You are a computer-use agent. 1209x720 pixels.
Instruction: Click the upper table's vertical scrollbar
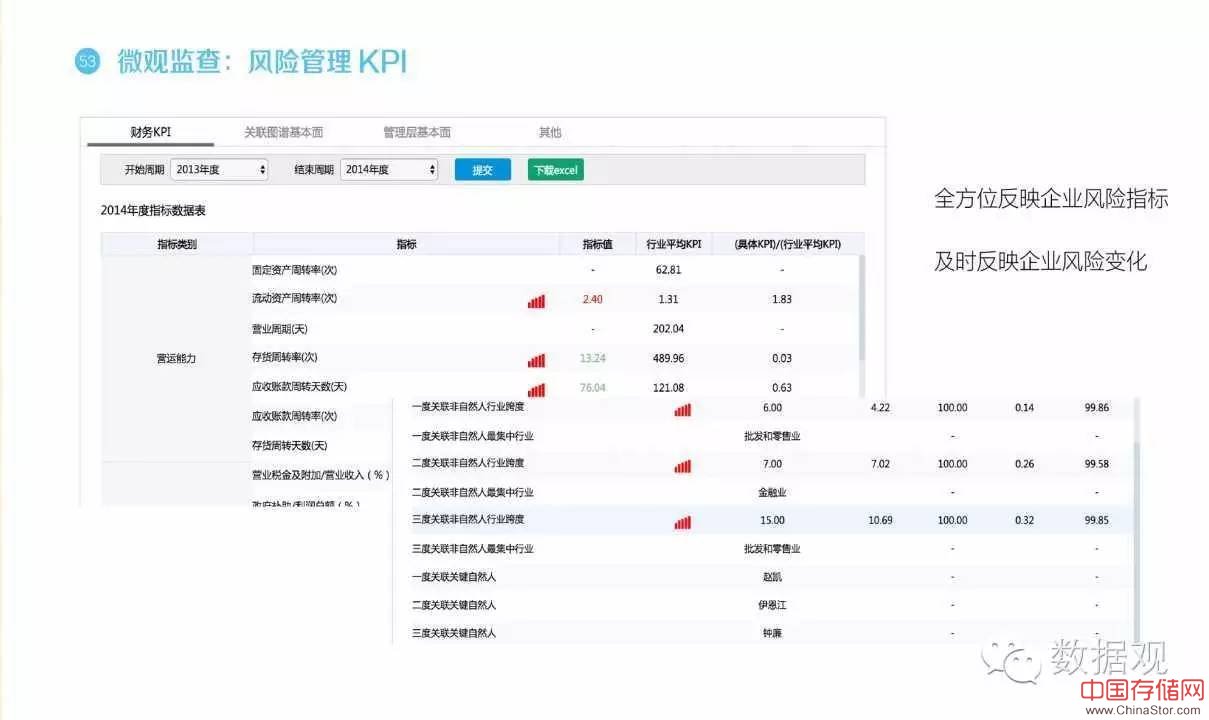click(x=861, y=310)
